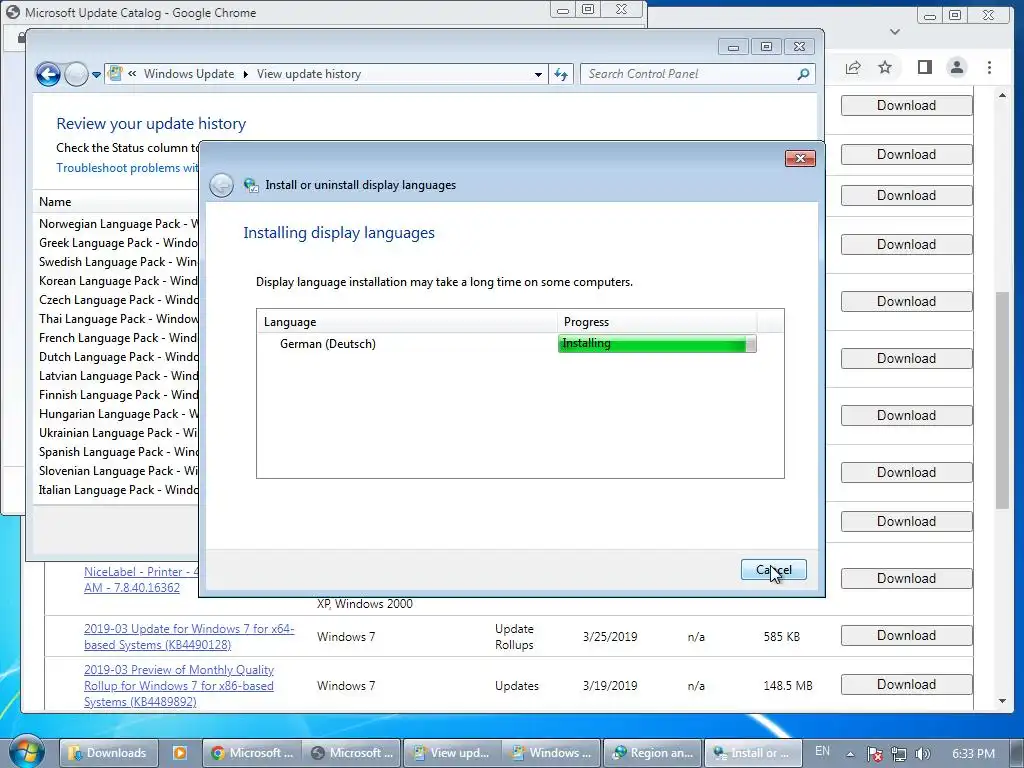Screen dimensions: 1024x768
Task: Switch to the View upd... taskbar window
Action: [452, 753]
